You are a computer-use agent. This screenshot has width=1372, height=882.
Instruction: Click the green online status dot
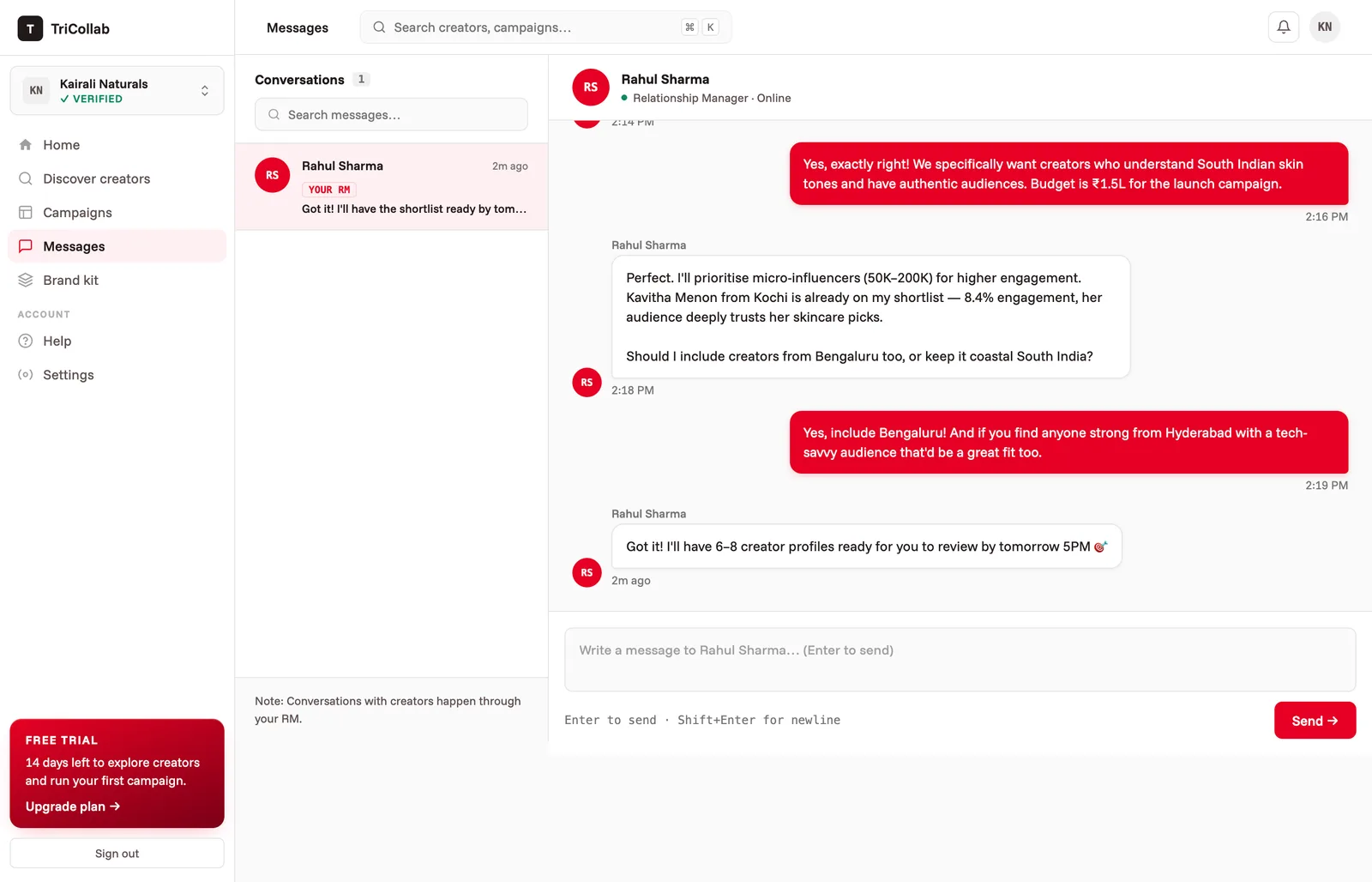pos(624,98)
